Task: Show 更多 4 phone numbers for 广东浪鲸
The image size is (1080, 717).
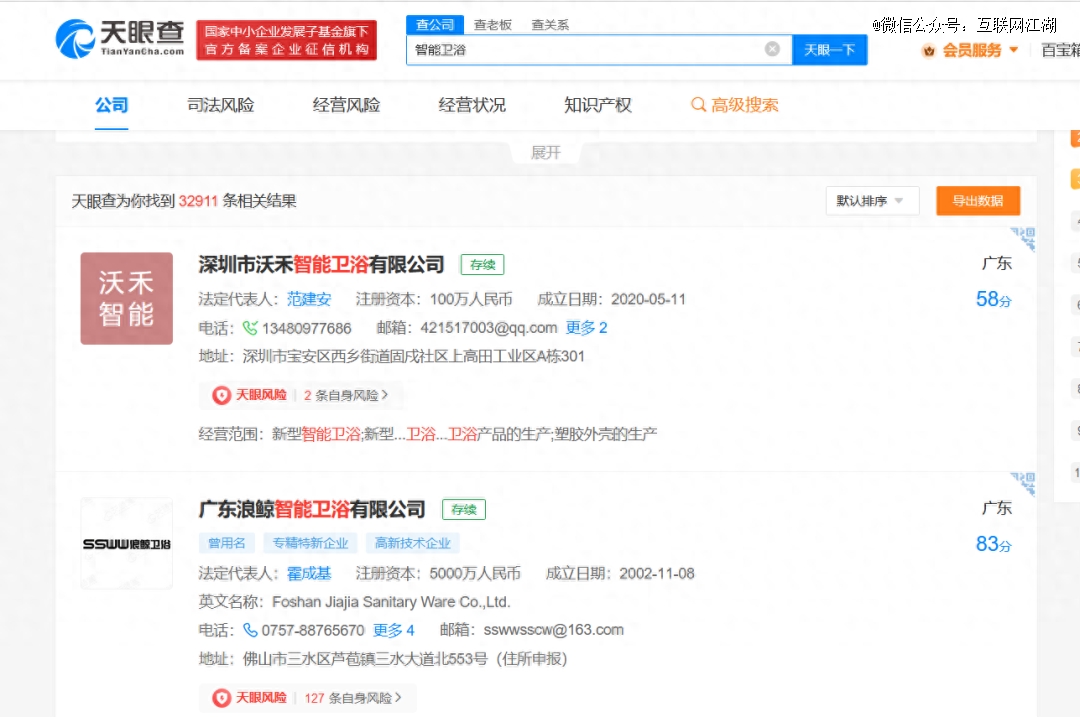Action: click(x=393, y=630)
